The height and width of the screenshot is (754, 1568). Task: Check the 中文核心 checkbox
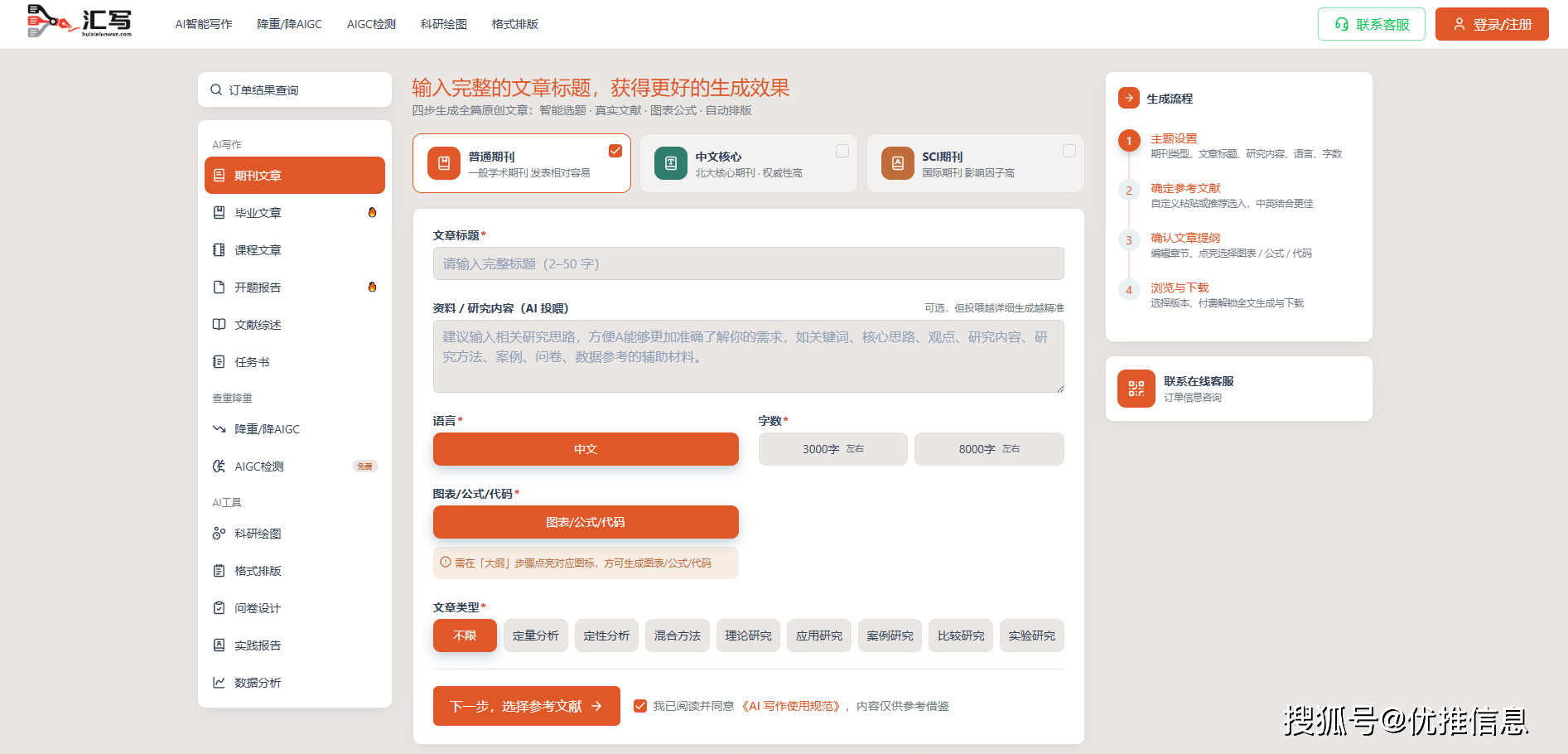click(x=842, y=151)
